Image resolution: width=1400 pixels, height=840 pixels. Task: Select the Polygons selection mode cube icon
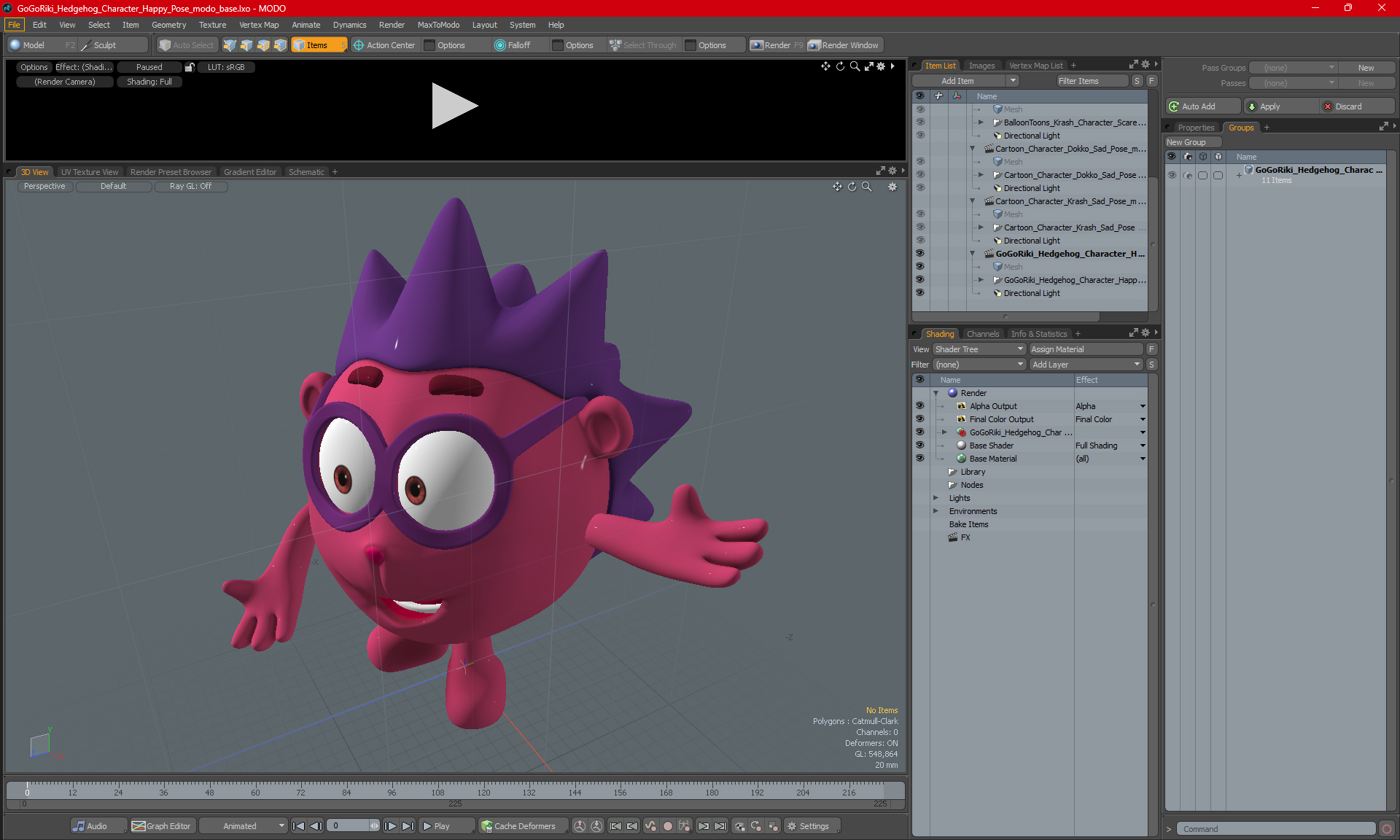(x=263, y=45)
